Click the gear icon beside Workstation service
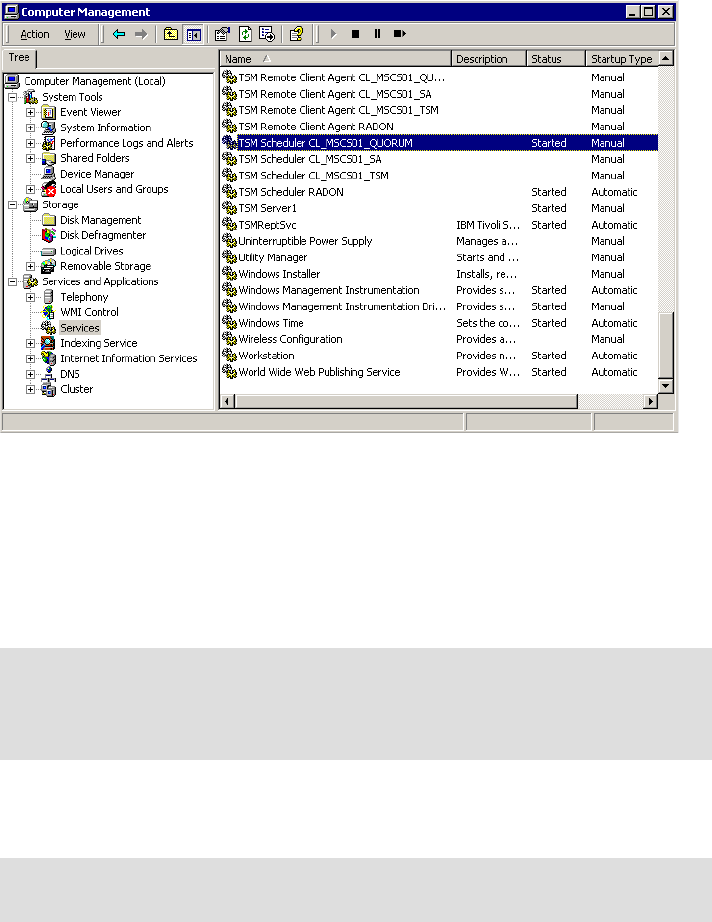Viewport: 712px width, 922px height. [229, 356]
